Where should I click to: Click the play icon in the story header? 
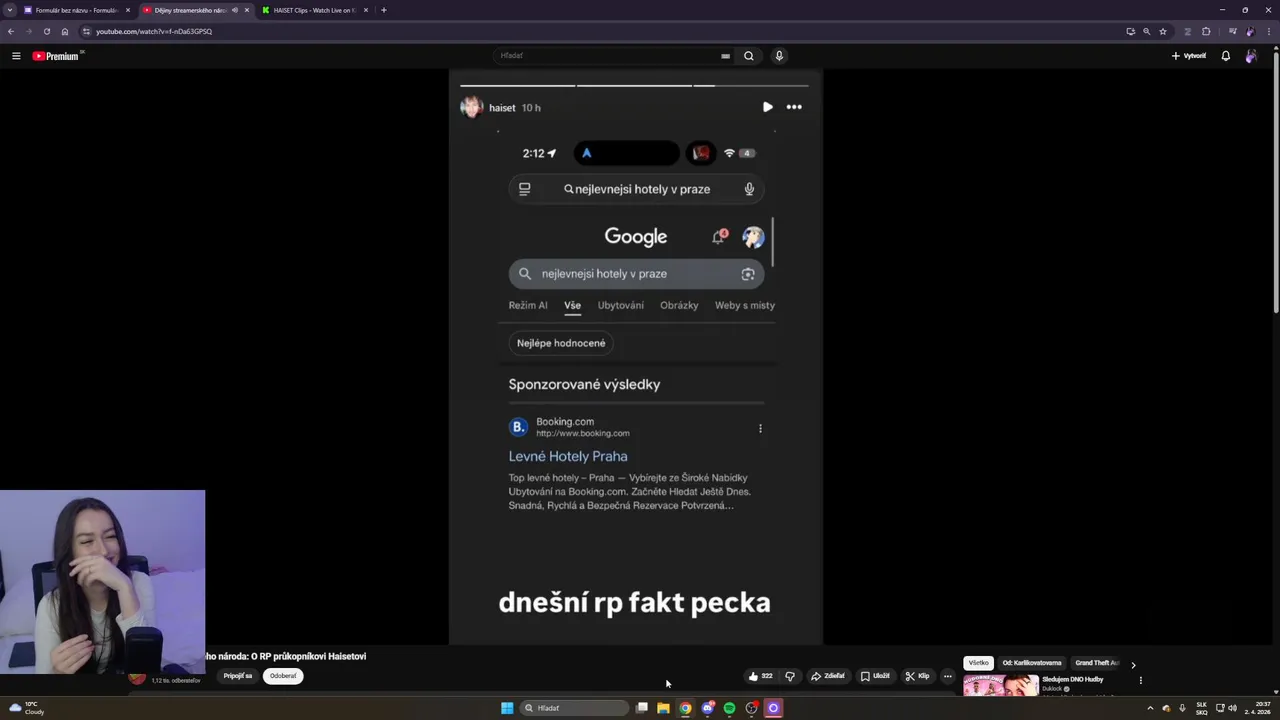767,107
